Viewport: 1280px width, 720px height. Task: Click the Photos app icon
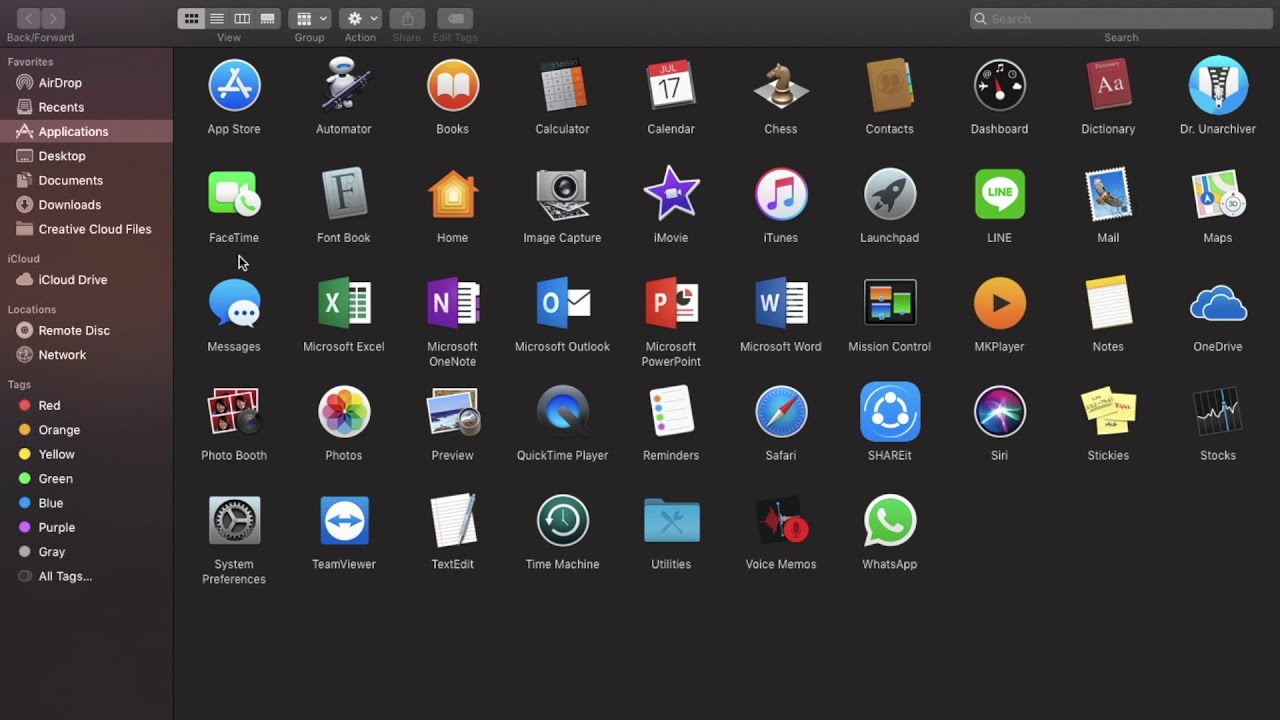coord(343,412)
